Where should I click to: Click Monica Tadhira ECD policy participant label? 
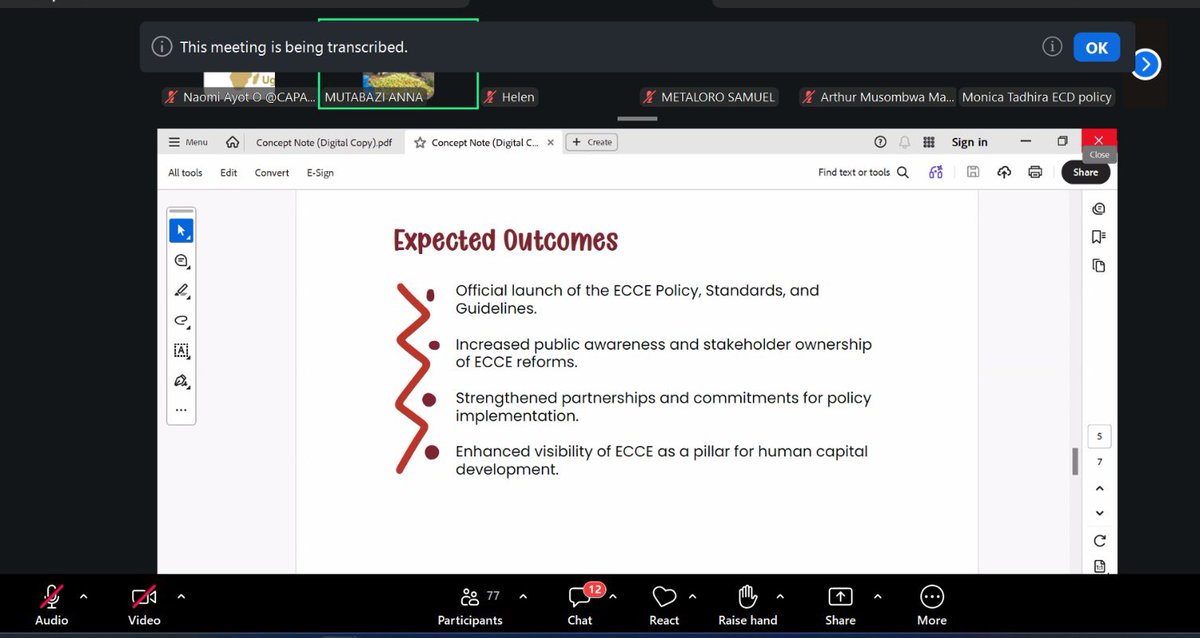pyautogui.click(x=1037, y=97)
